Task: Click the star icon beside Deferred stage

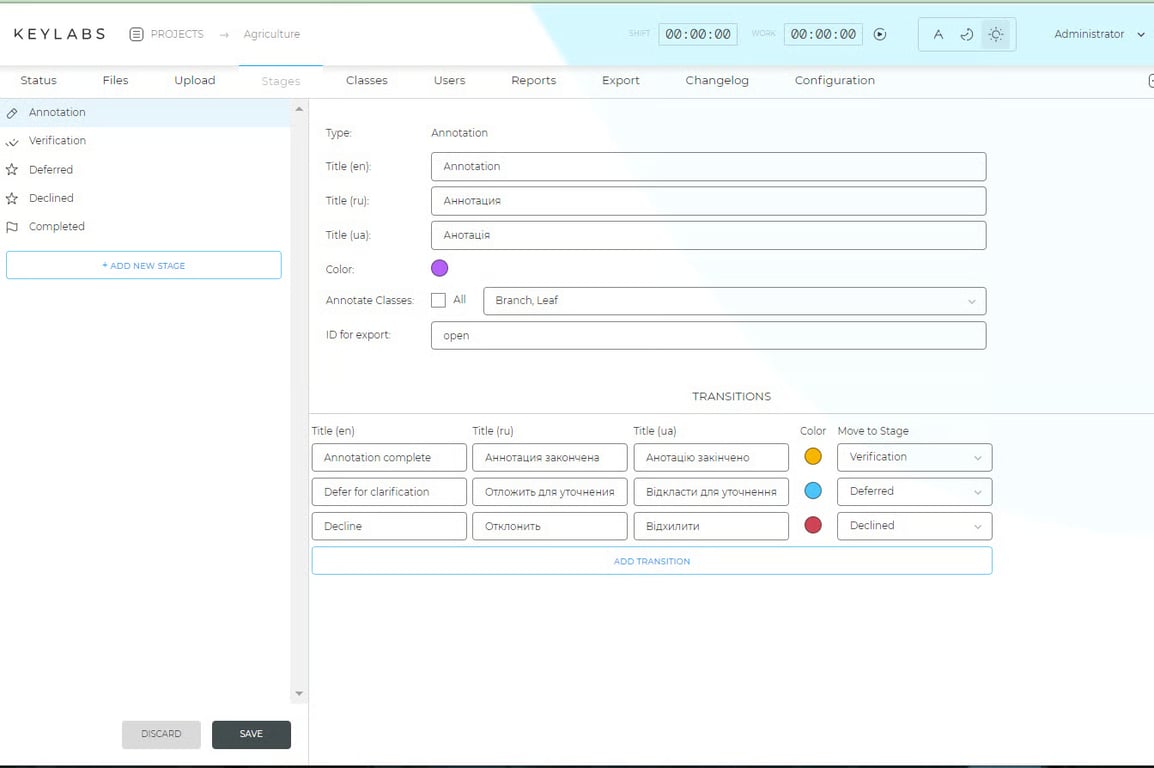Action: [x=12, y=170]
